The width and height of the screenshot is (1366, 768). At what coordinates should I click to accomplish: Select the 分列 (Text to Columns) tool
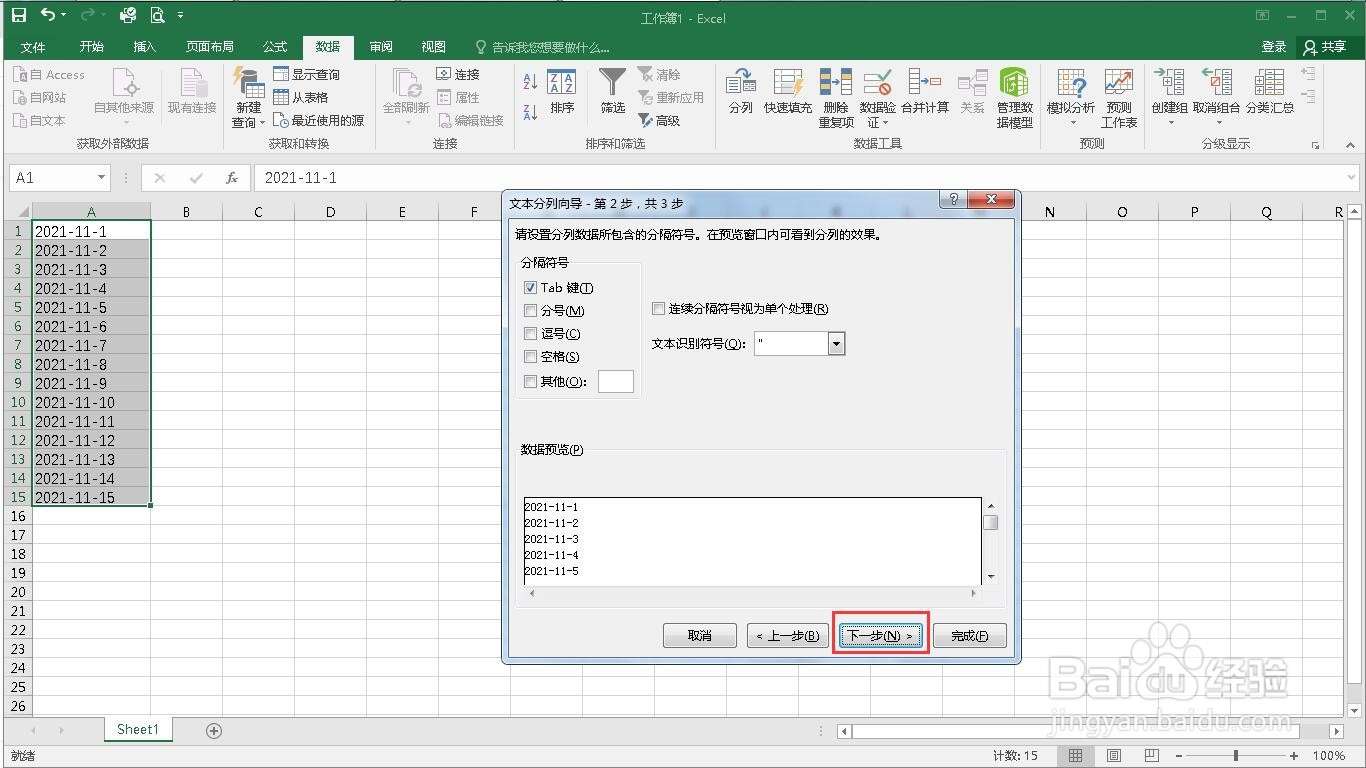tap(741, 95)
